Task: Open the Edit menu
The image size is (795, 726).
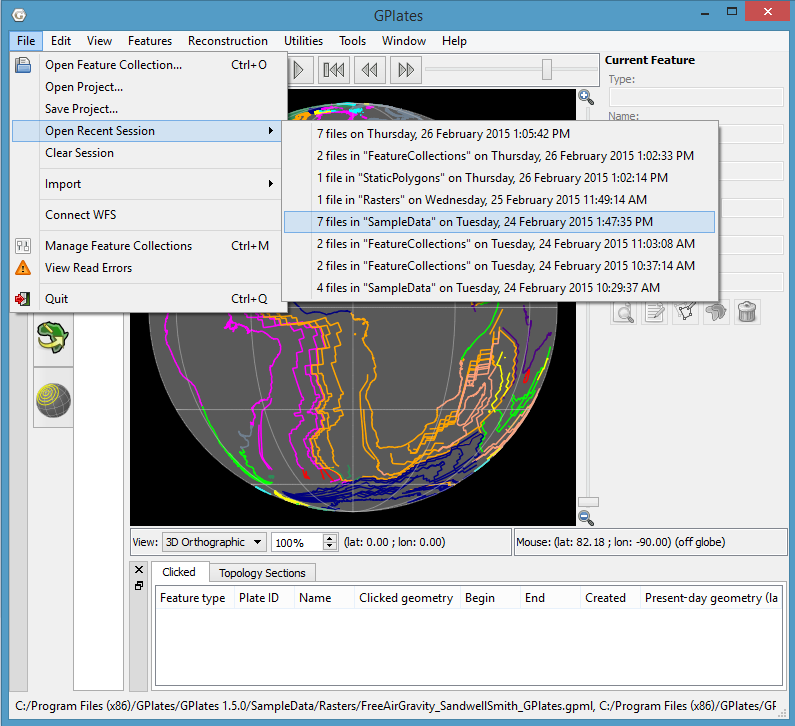Action: (61, 41)
